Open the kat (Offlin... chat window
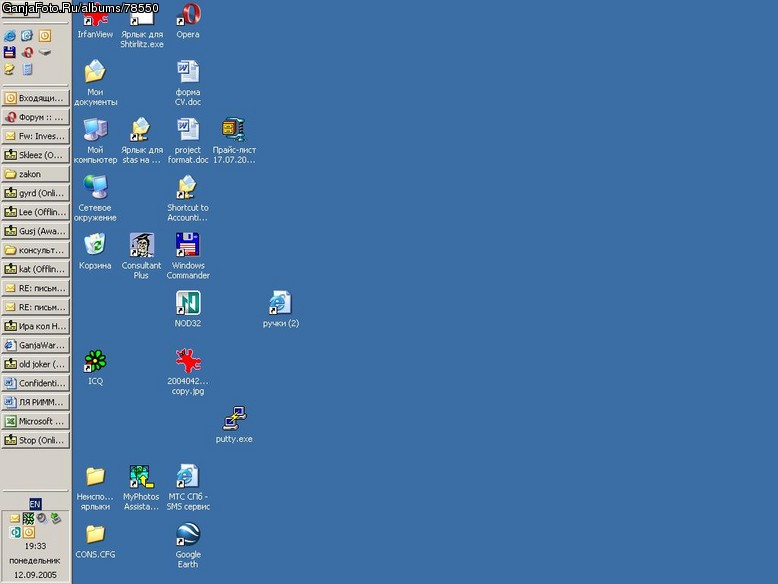The height and width of the screenshot is (584, 778). click(36, 269)
